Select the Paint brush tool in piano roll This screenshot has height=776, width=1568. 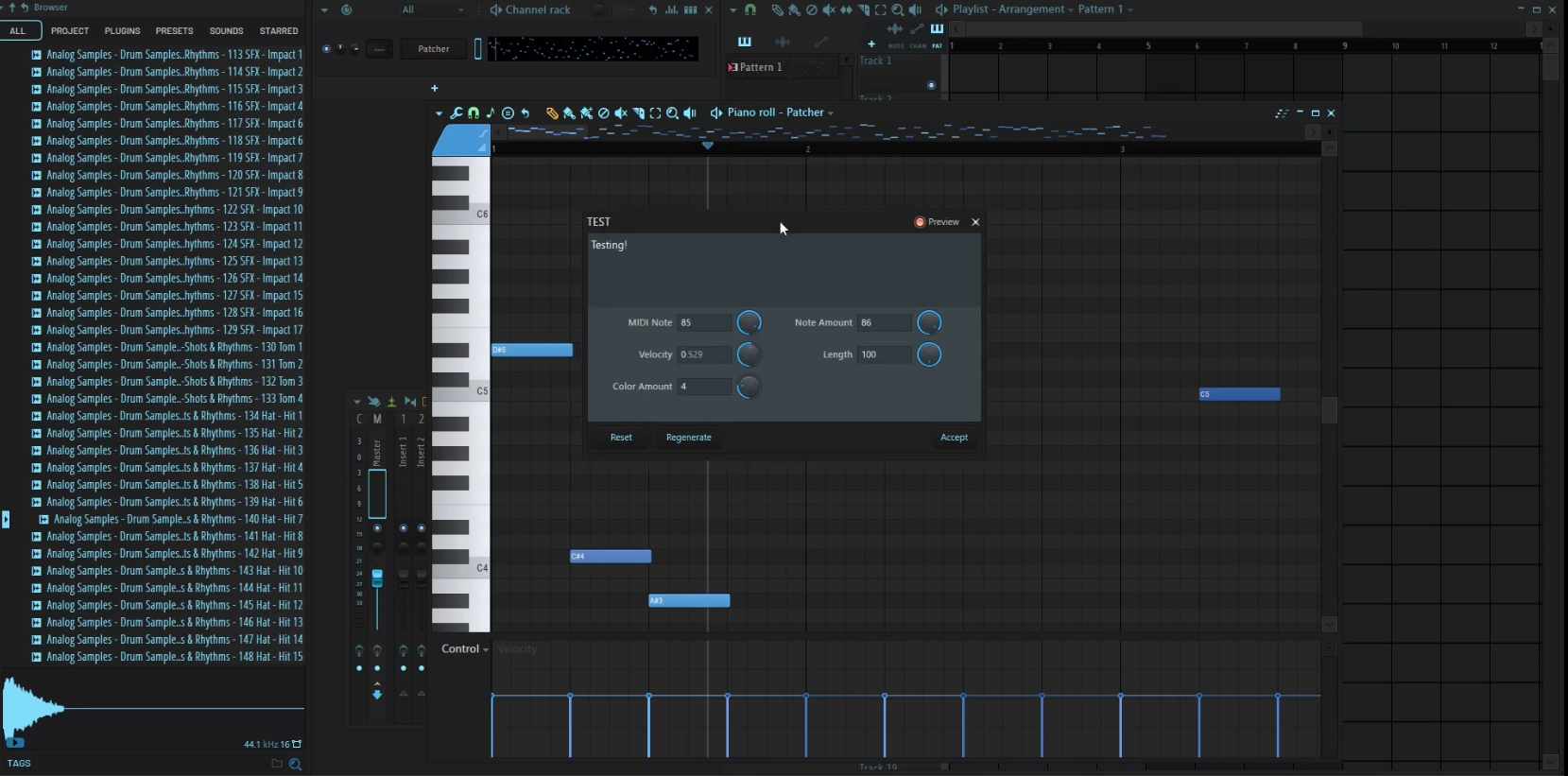[569, 113]
